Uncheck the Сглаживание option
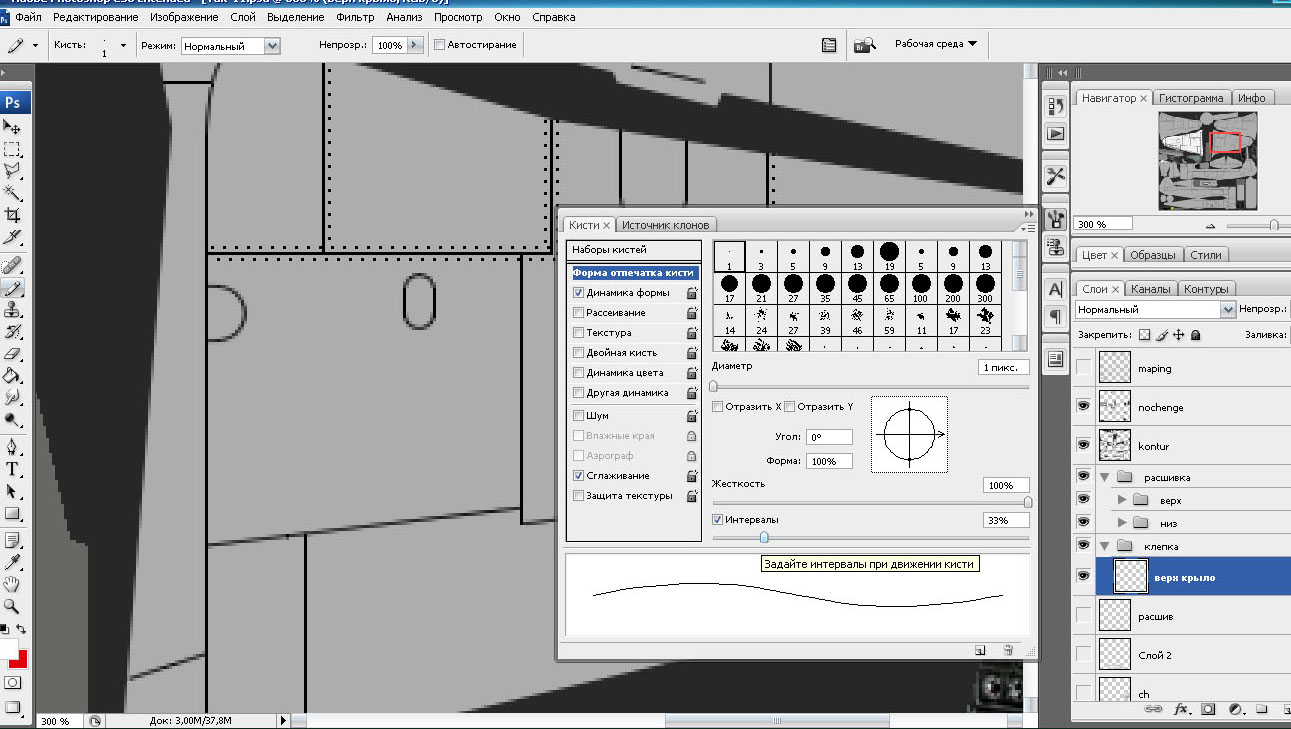This screenshot has height=729, width=1291. tap(578, 476)
